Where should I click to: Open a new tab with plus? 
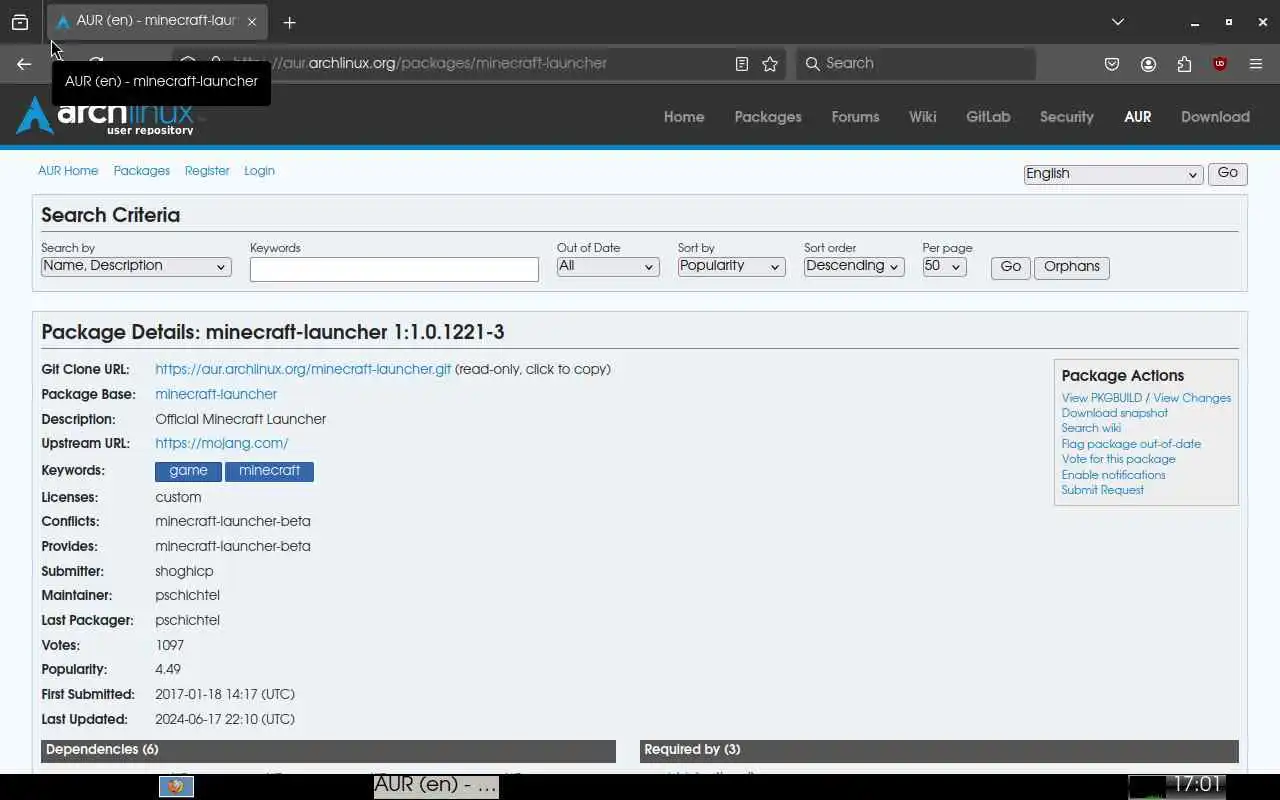click(289, 22)
